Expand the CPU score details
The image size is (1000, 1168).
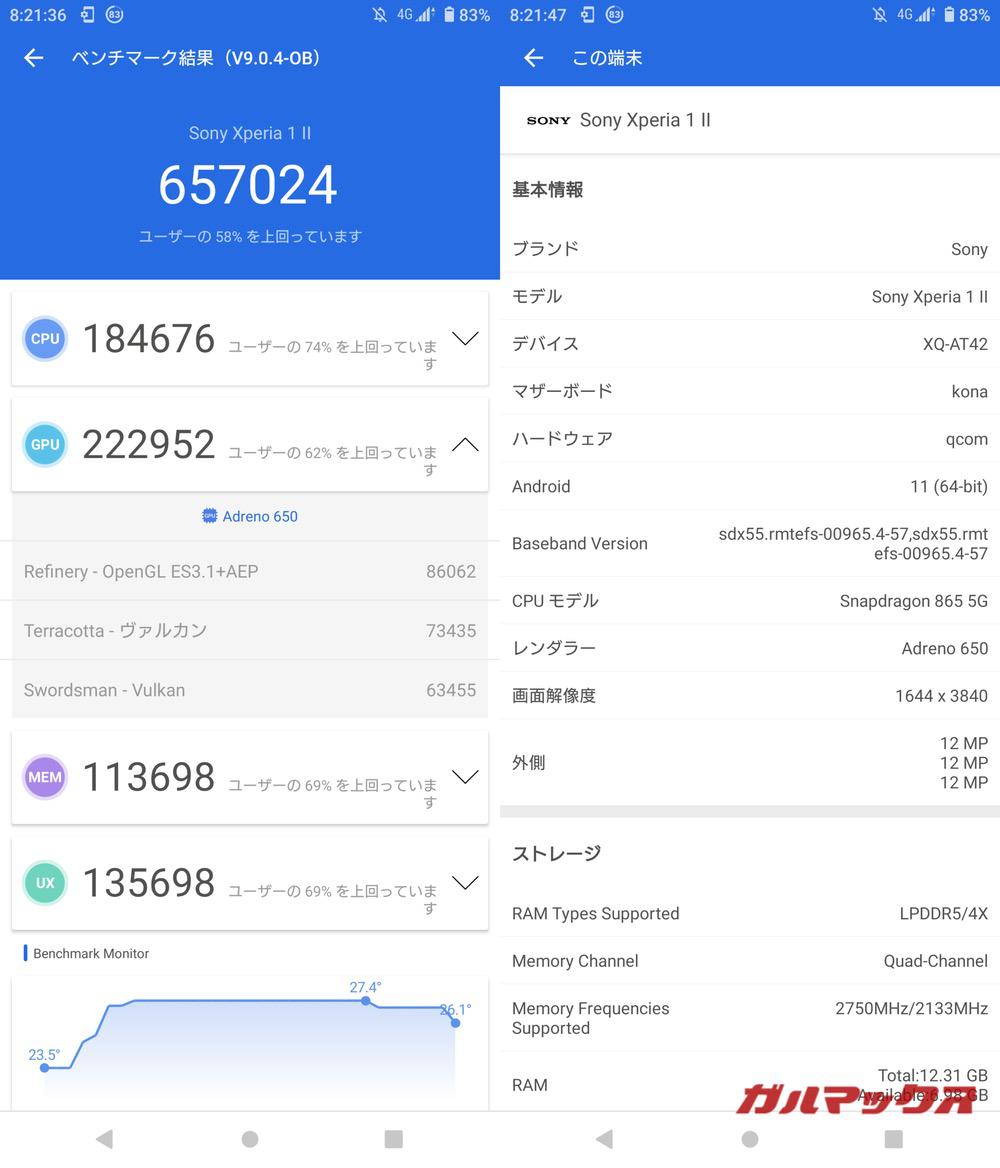(464, 339)
